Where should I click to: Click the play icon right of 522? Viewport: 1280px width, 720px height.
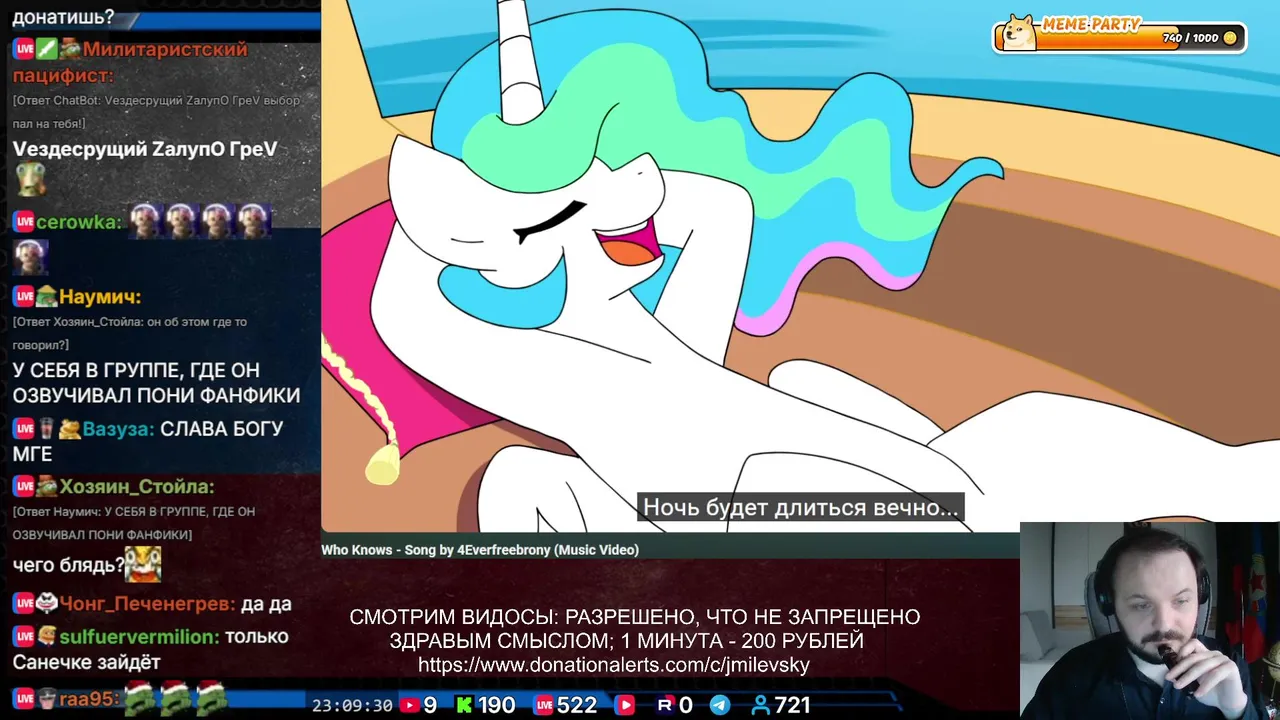click(625, 705)
